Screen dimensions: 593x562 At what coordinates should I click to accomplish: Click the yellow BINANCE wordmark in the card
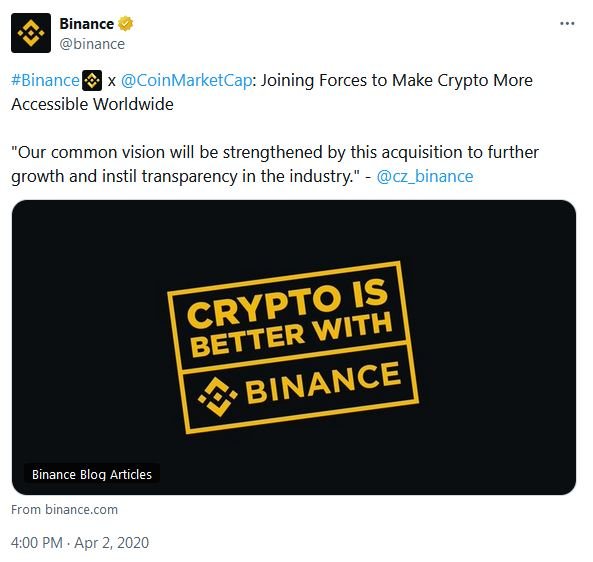[323, 382]
